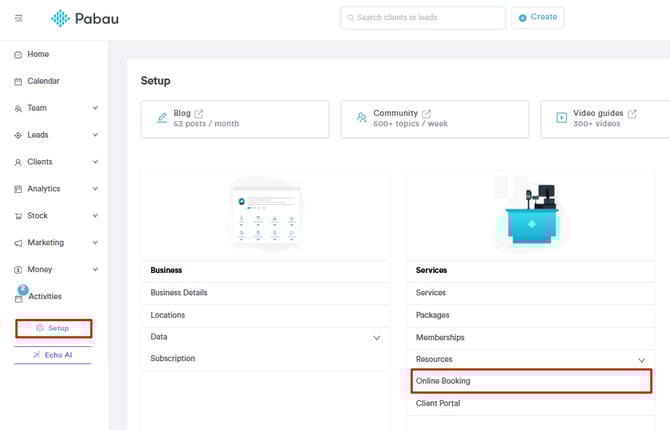Open the Online Booking link
The image size is (670, 430).
[443, 381]
